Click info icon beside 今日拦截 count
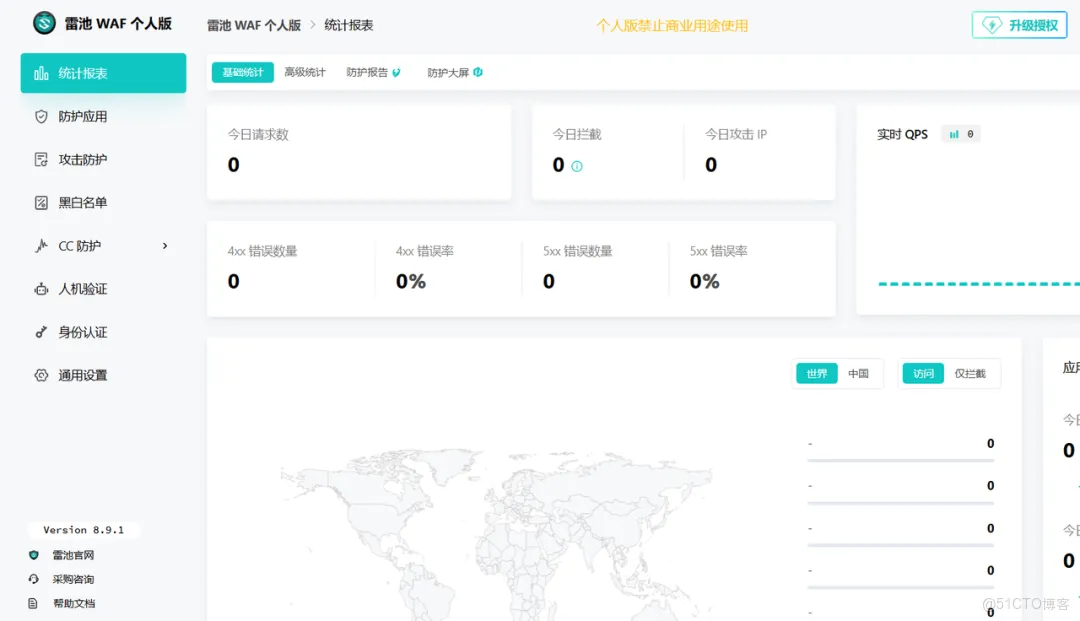 577,166
